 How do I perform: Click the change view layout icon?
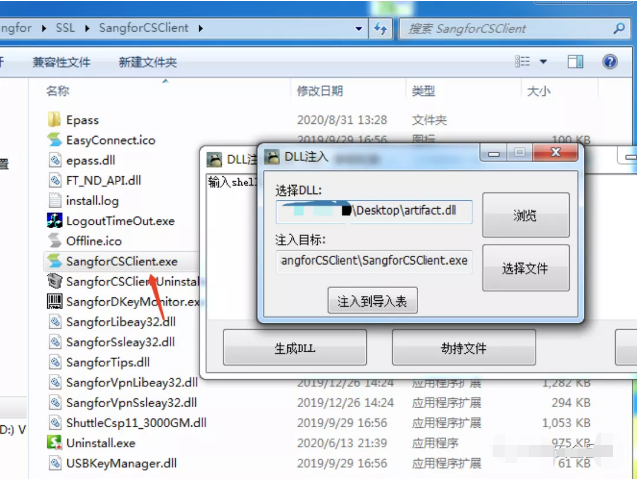522,62
